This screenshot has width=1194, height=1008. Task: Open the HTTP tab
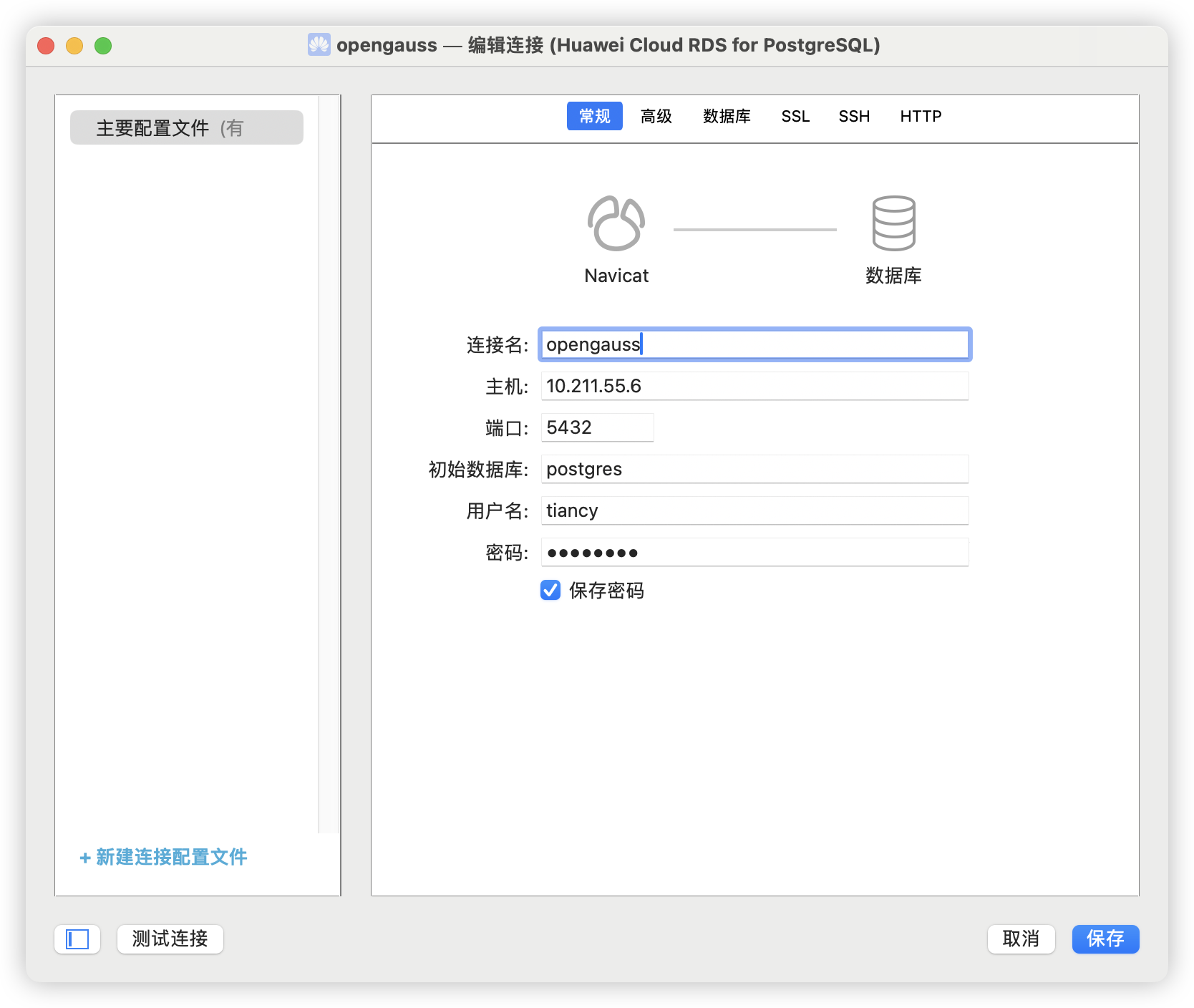921,116
